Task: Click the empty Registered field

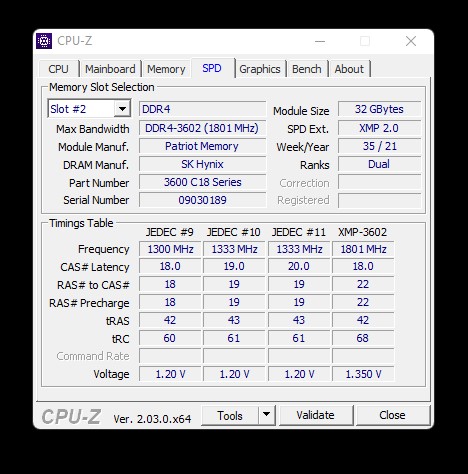Action: pos(379,200)
